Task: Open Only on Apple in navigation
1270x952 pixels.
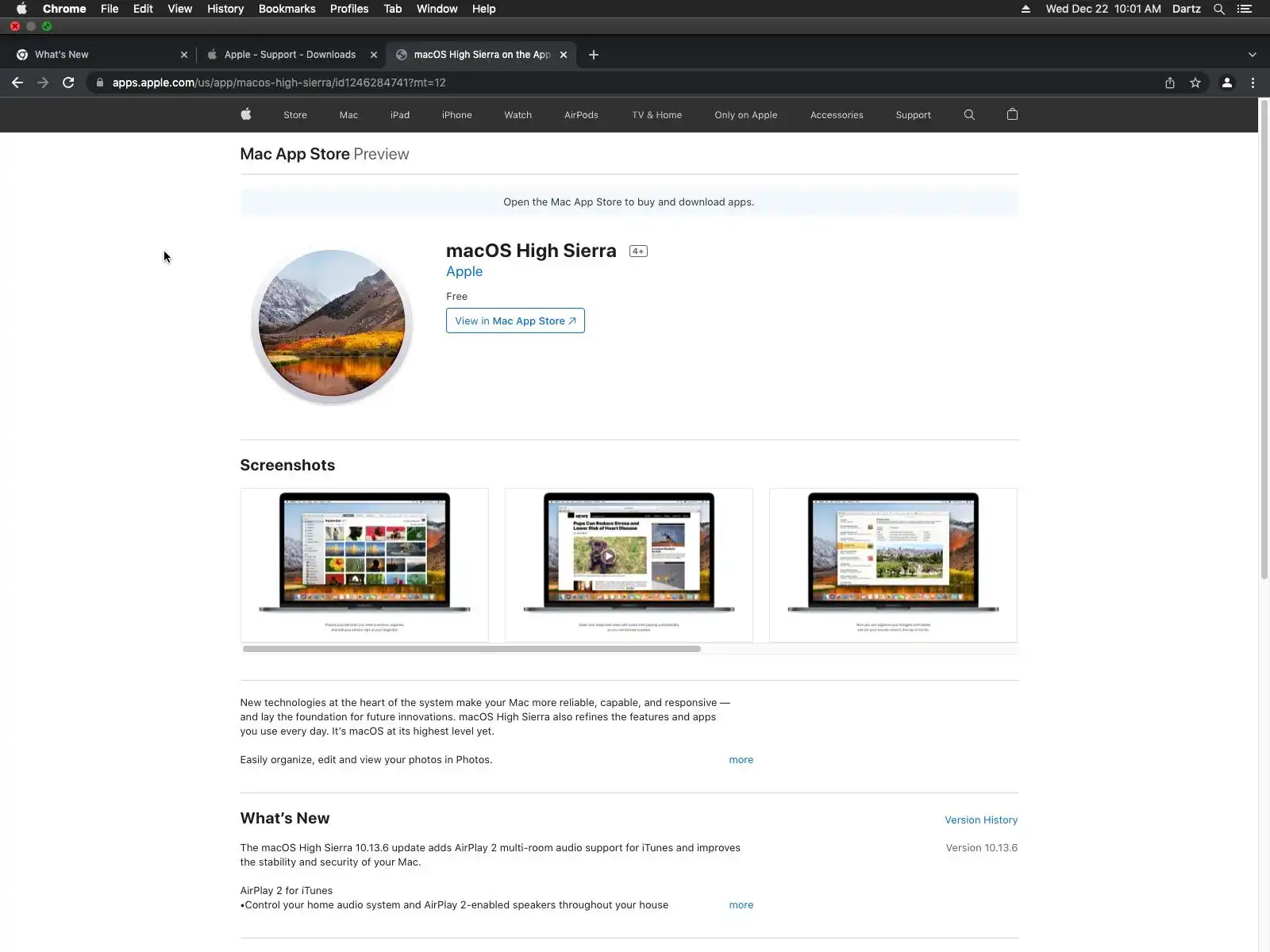Action: (x=746, y=115)
